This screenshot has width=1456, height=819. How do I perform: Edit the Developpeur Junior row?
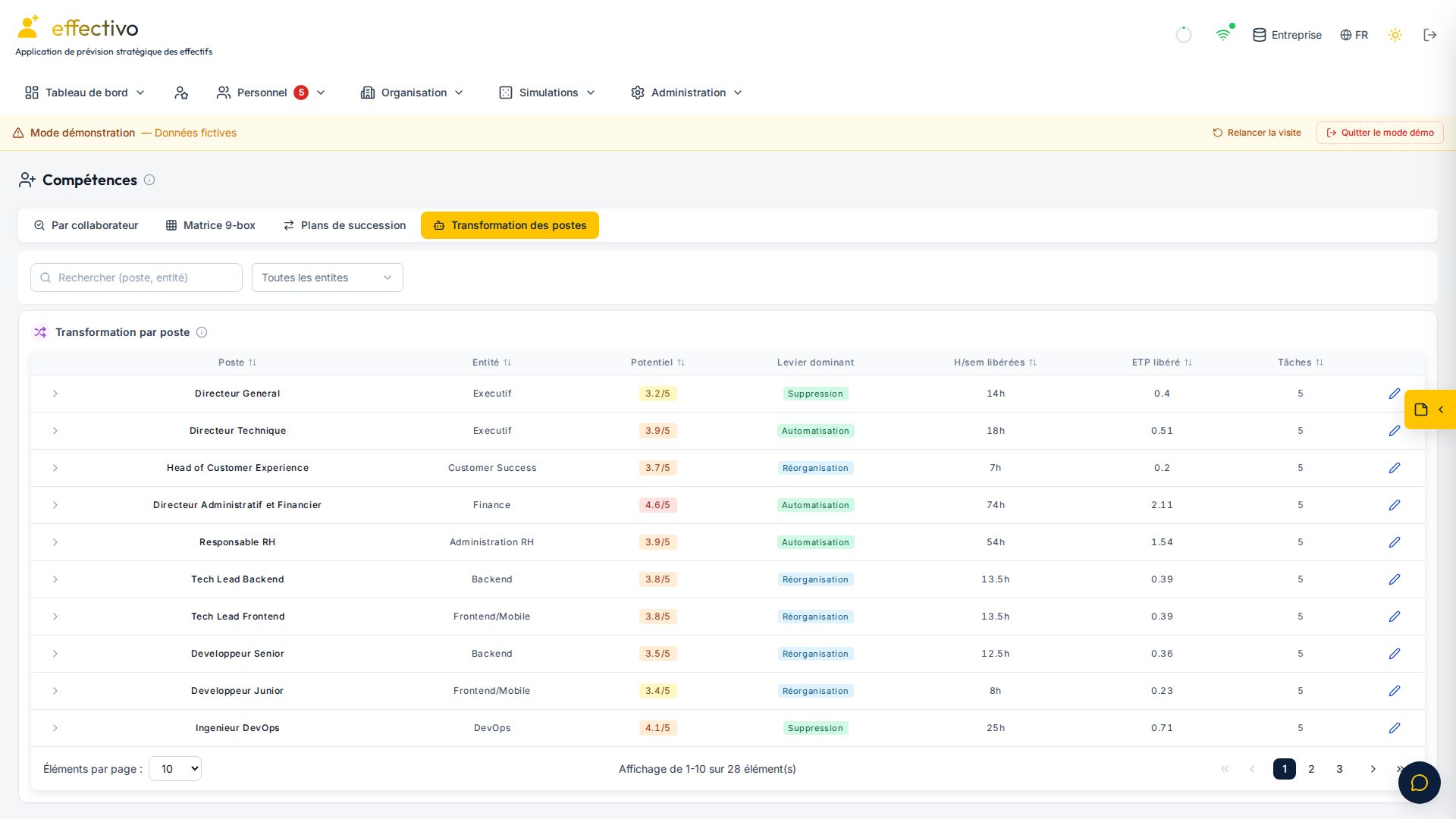click(x=1394, y=691)
